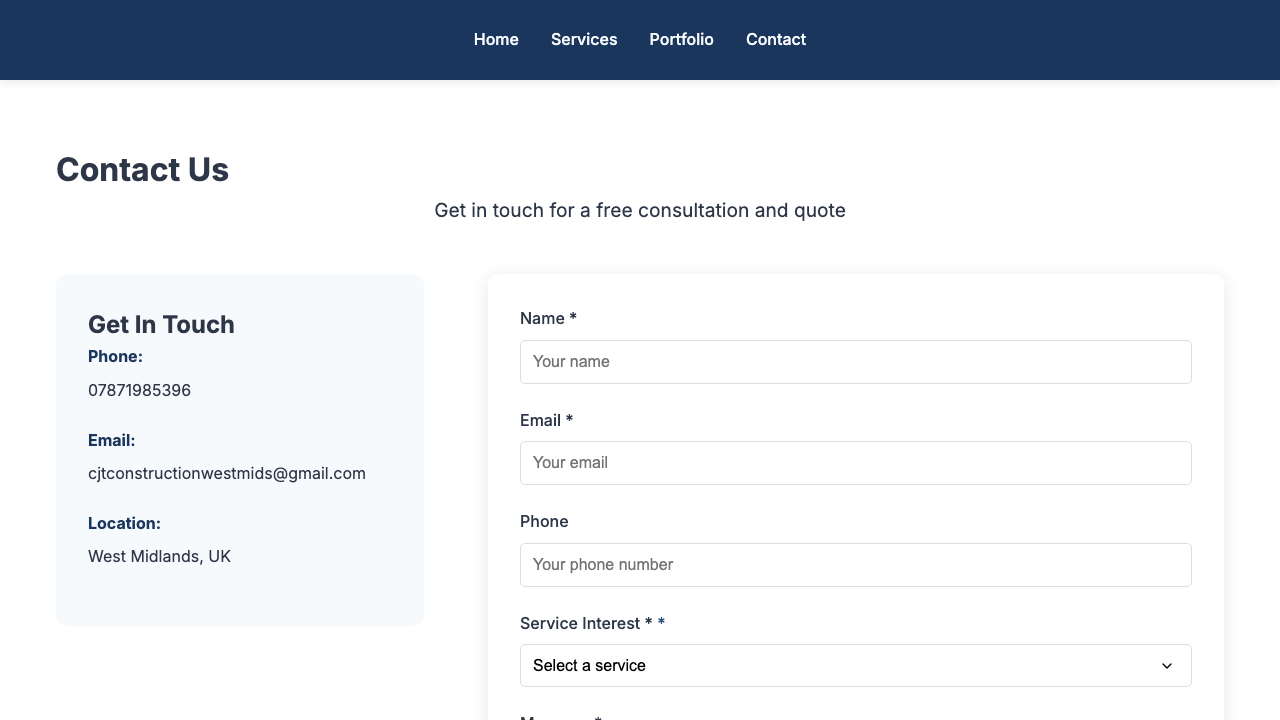Focus the Your phone number field

tap(856, 565)
